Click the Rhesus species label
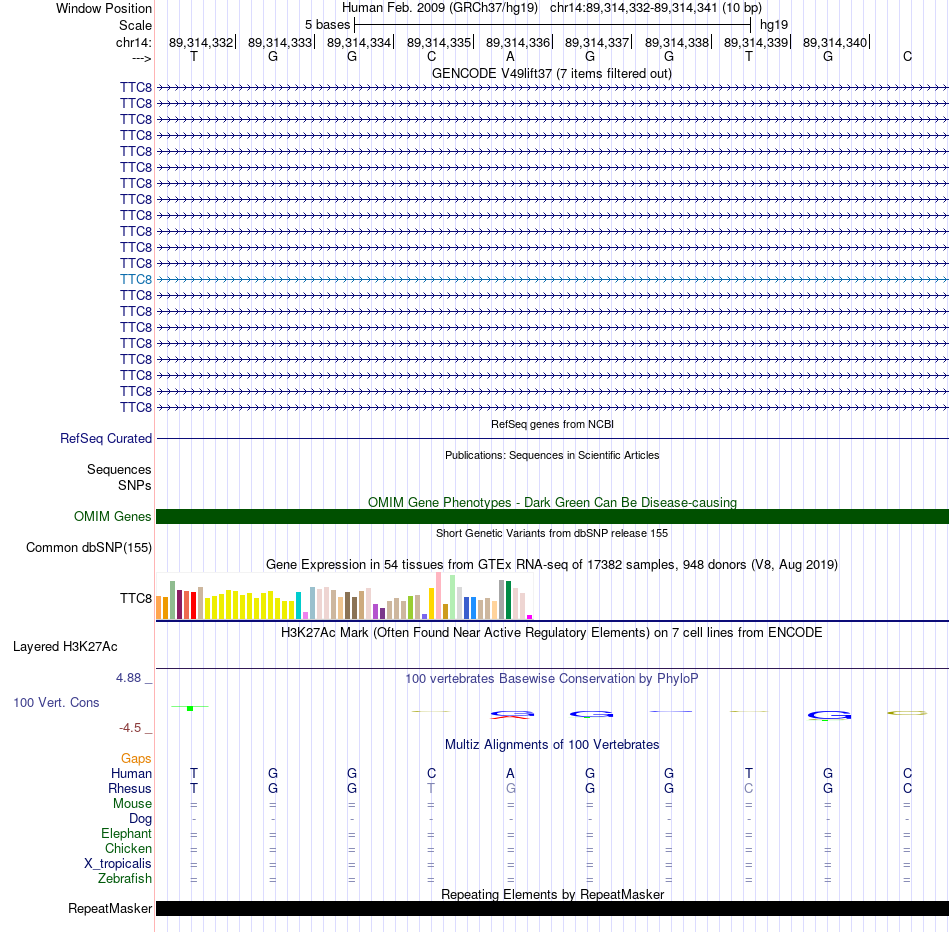Viewport: 950px width, 932px height. 130,788
